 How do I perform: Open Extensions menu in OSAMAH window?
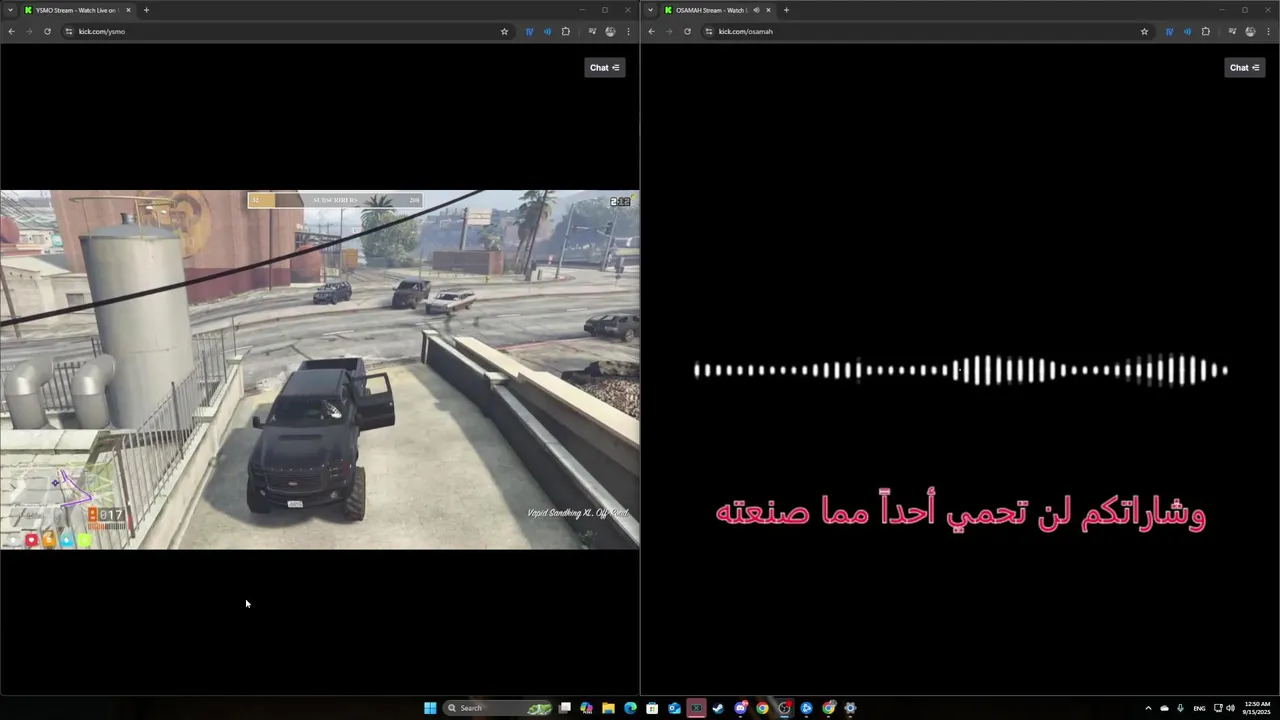click(x=1205, y=31)
